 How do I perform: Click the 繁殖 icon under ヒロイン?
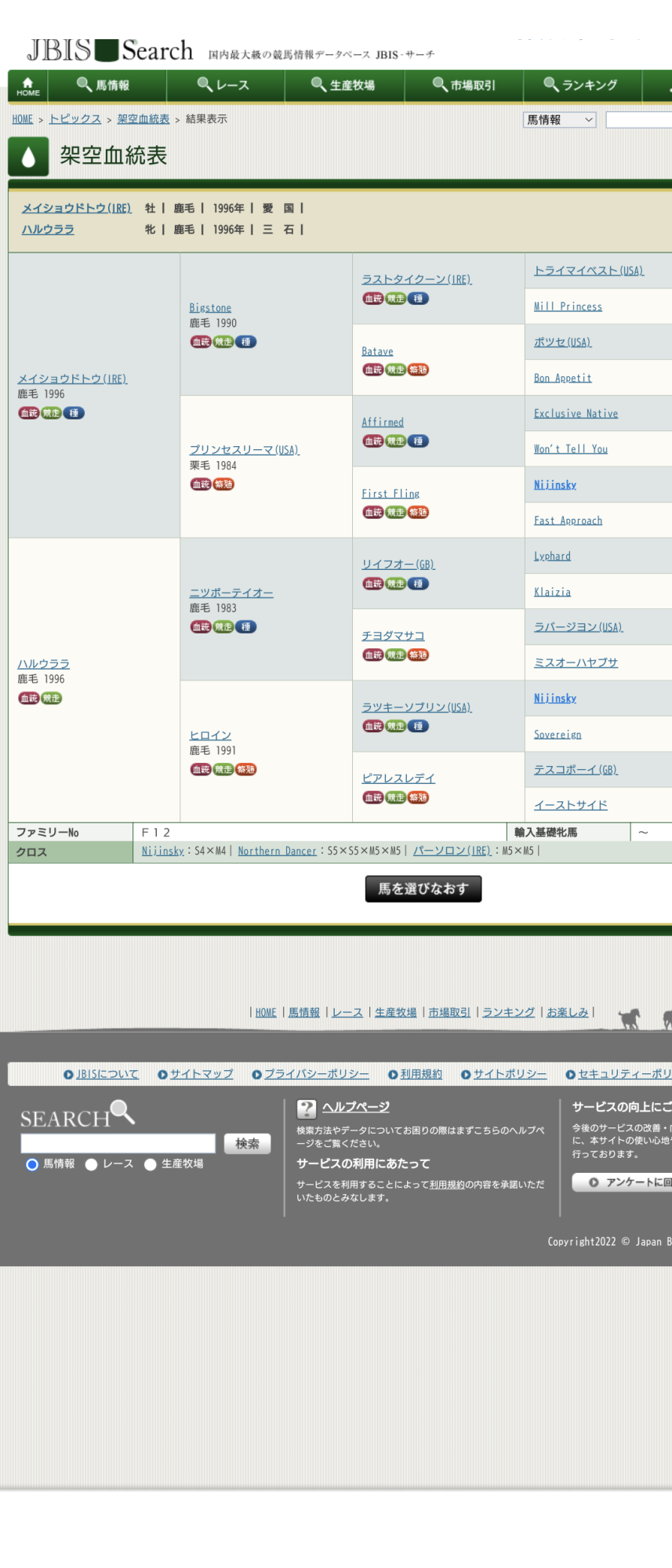[246, 770]
